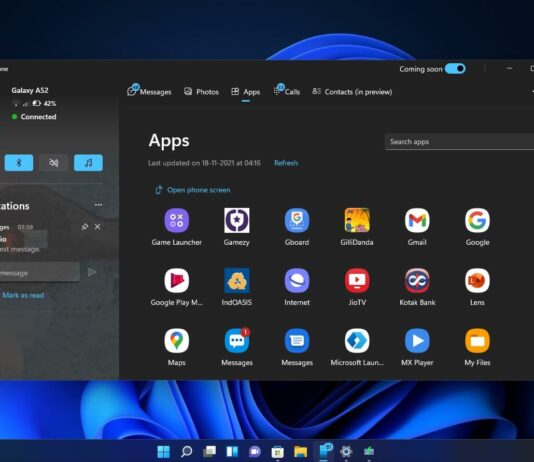Screen dimensions: 534x462
Task: Open Contacts (in preview) tab
Action: pos(352,92)
